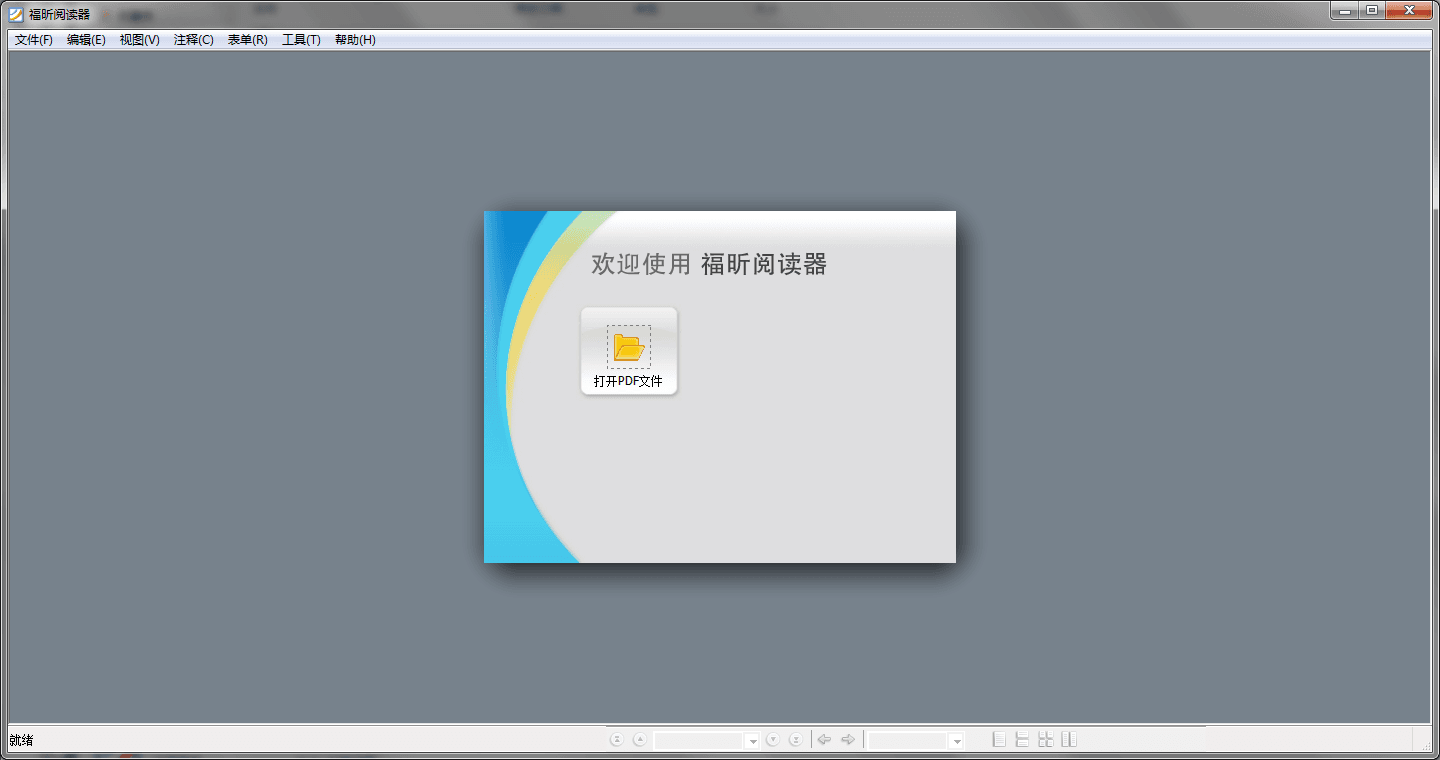Jump to the first page using the status bar icon

click(x=617, y=739)
